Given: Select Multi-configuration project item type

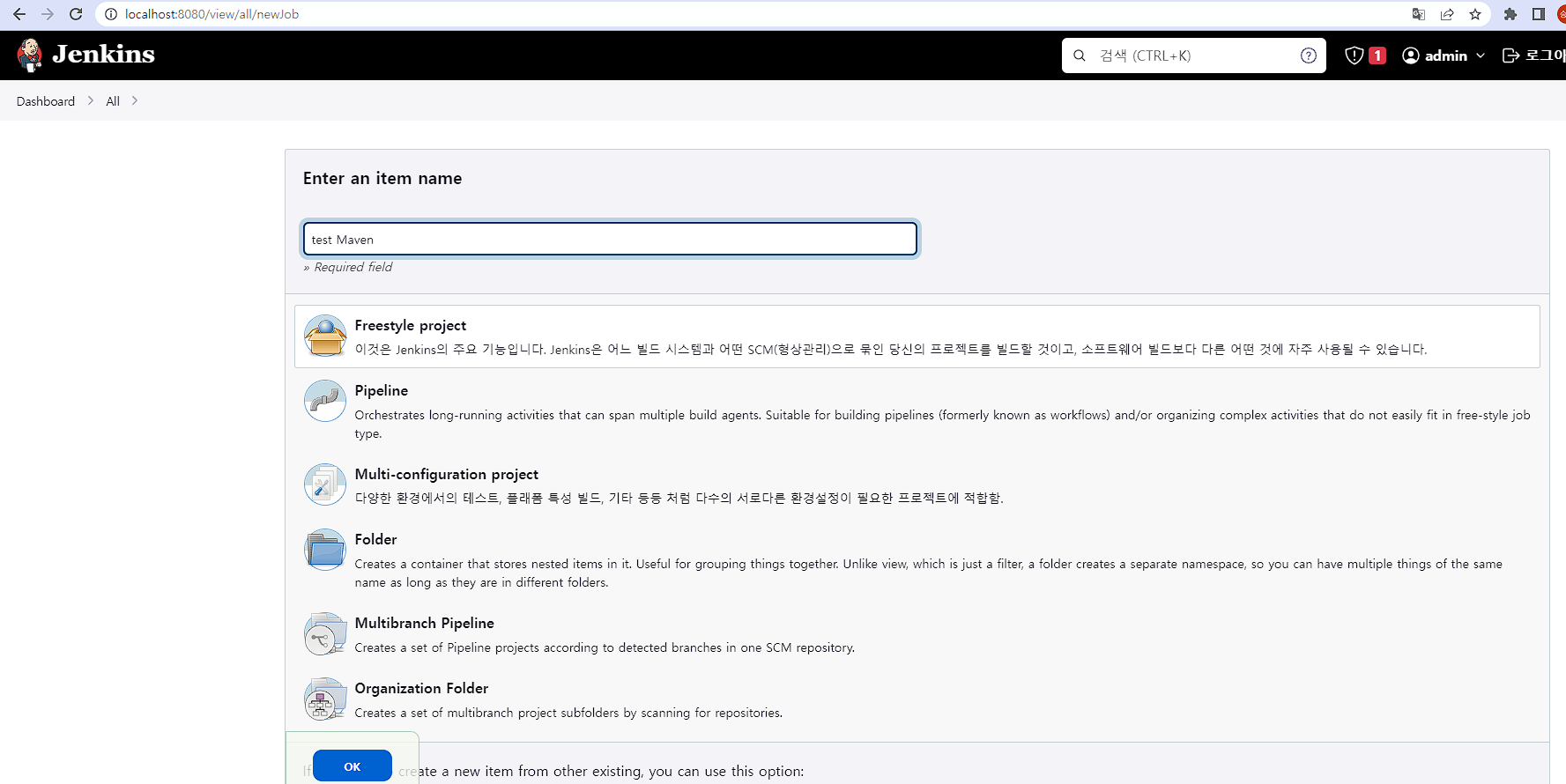Looking at the screenshot, I should point(917,485).
